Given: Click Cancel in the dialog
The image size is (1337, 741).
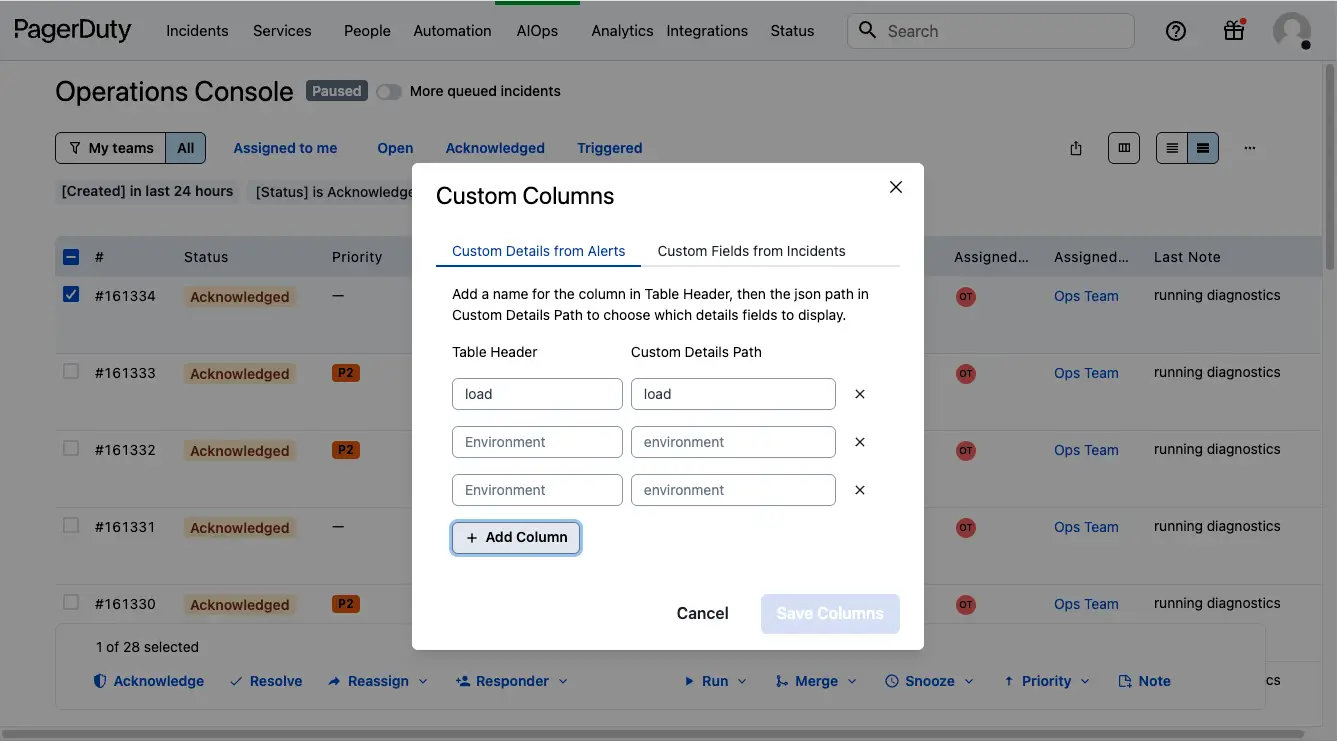Looking at the screenshot, I should coord(702,613).
